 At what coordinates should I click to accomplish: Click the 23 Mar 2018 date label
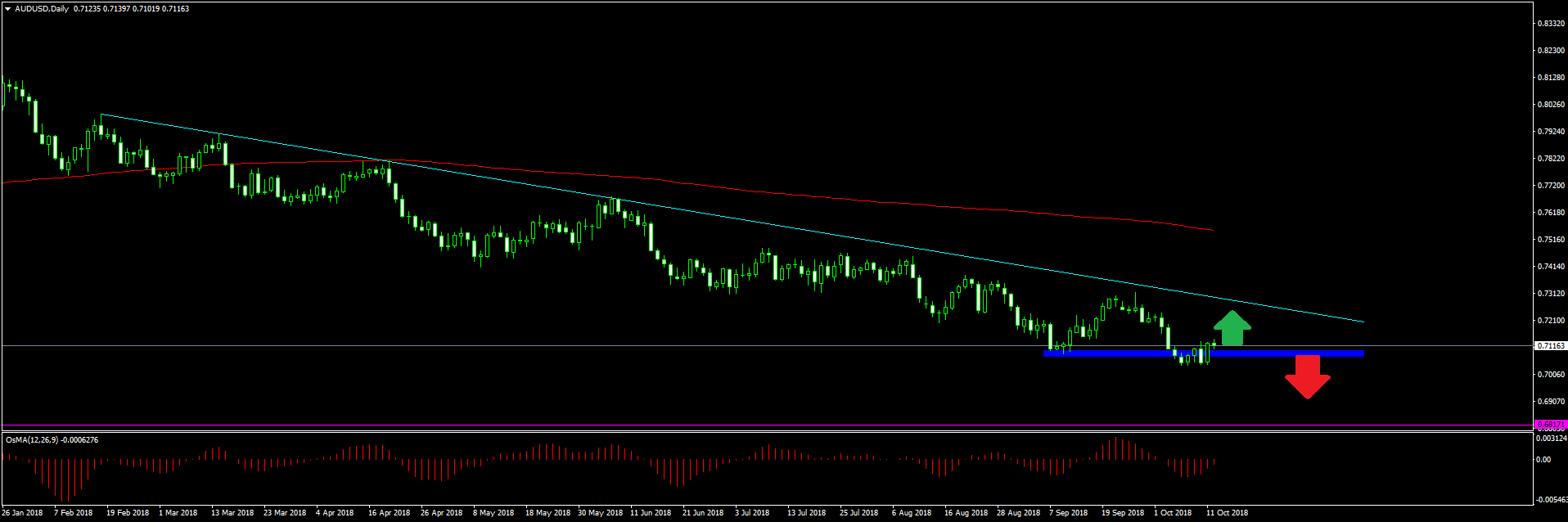point(285,513)
